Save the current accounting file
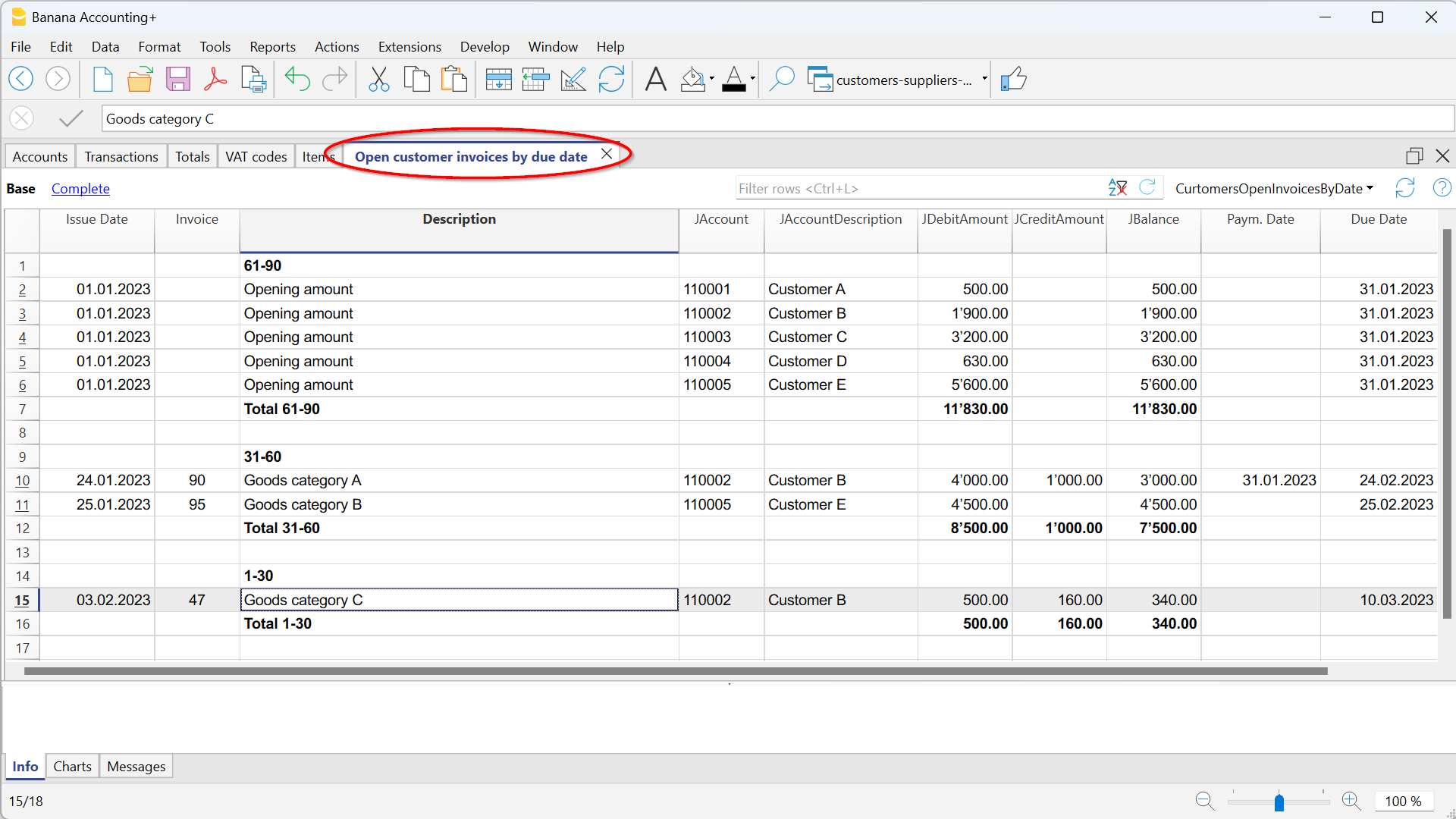This screenshot has height=819, width=1456. (178, 79)
